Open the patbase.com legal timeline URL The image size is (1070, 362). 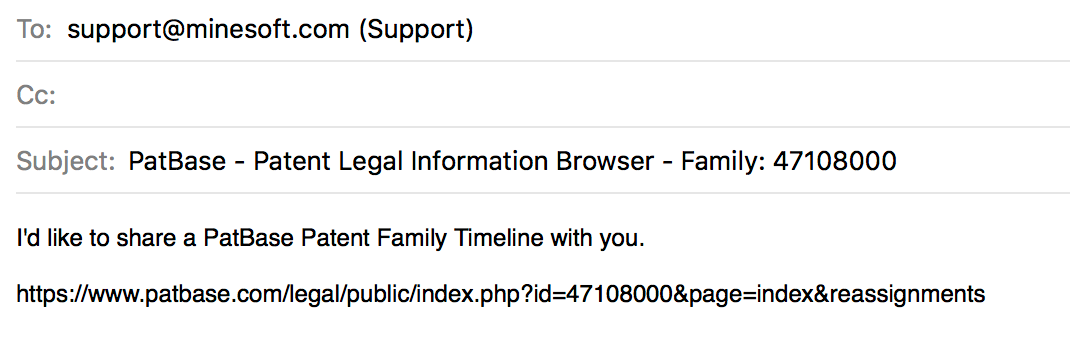point(500,294)
